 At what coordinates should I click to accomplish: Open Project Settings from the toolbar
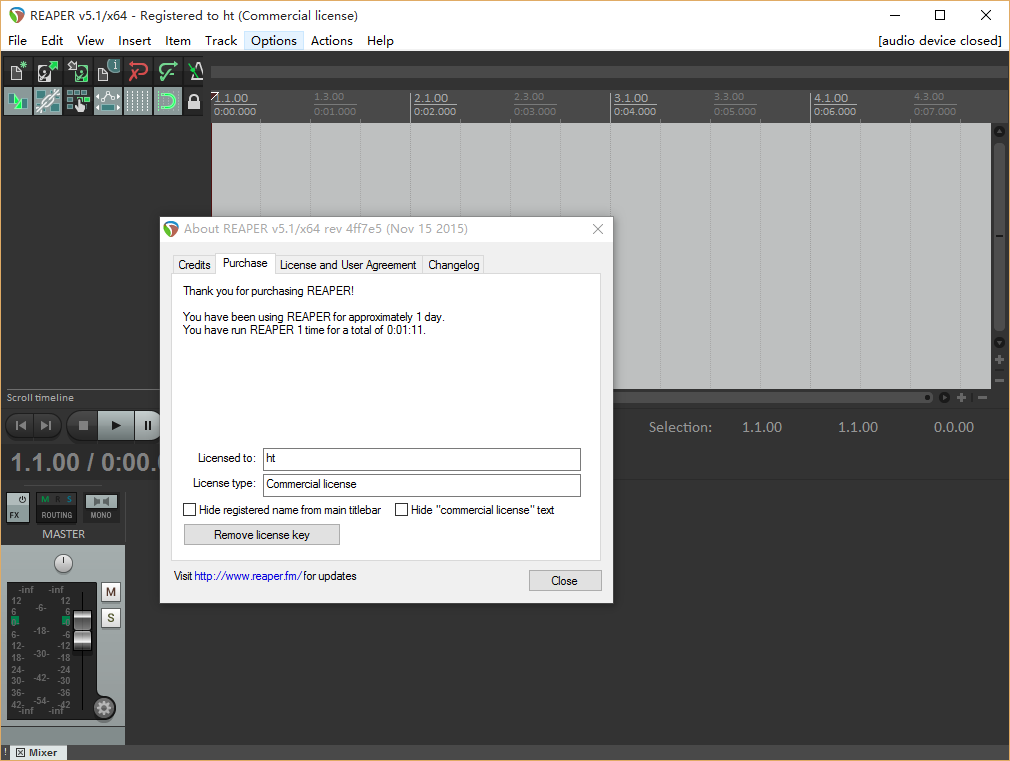pos(108,71)
